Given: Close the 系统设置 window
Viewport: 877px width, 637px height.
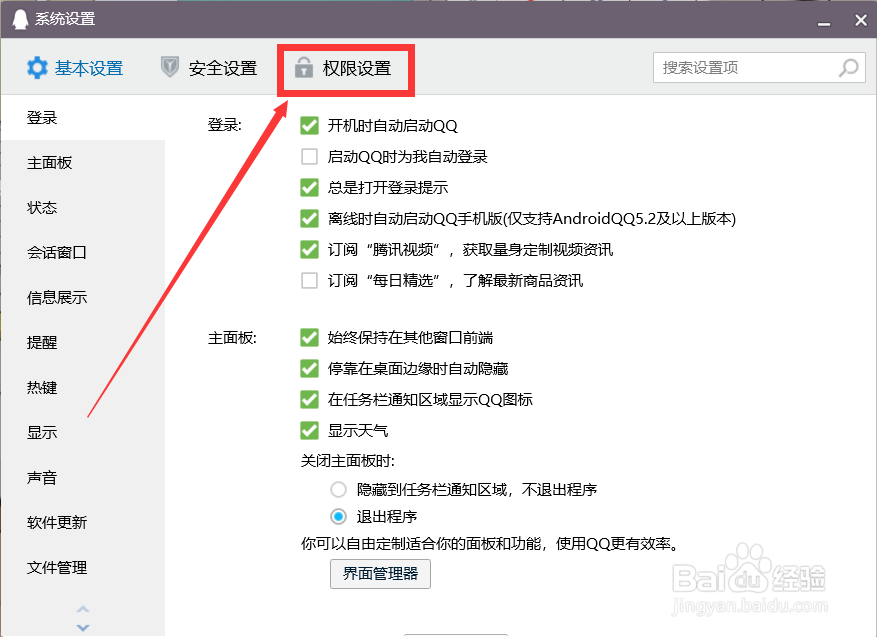Looking at the screenshot, I should pos(861,20).
